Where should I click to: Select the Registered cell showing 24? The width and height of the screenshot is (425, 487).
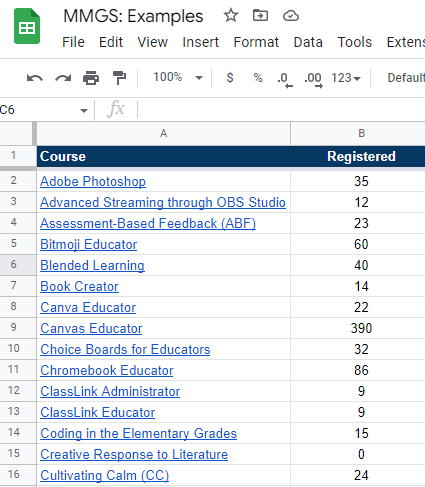358,475
